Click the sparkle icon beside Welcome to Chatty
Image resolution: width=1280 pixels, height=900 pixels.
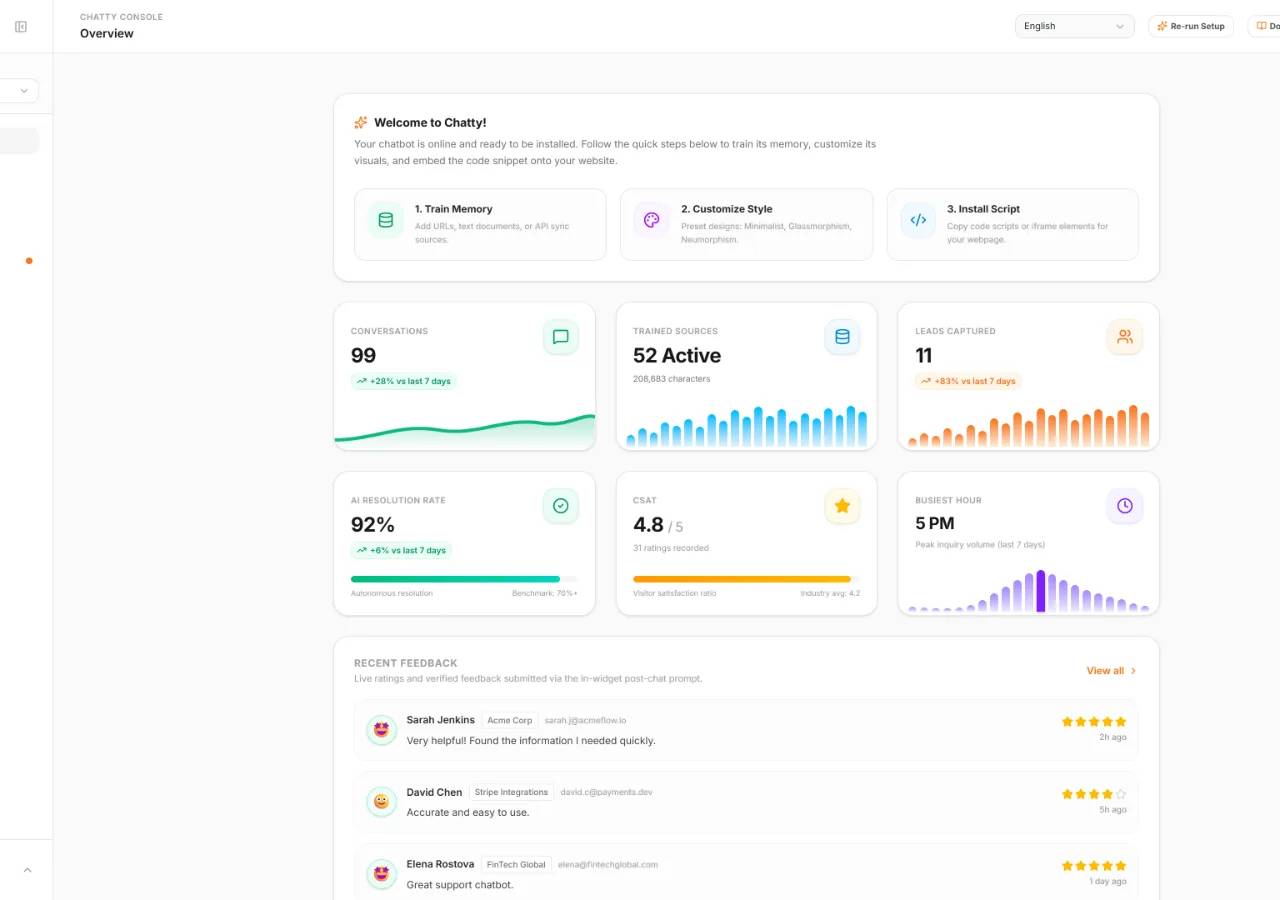pos(361,123)
